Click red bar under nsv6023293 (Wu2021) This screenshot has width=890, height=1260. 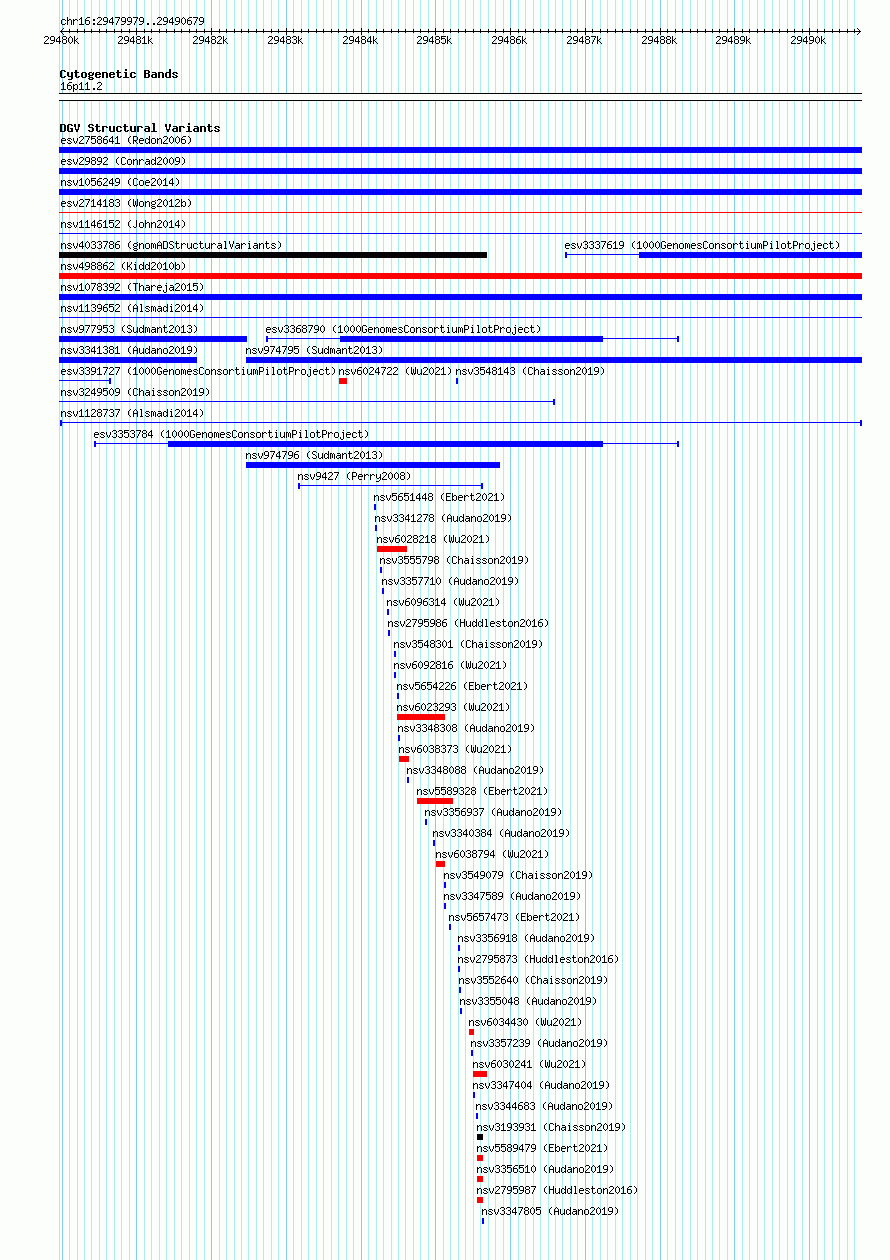click(x=421, y=717)
